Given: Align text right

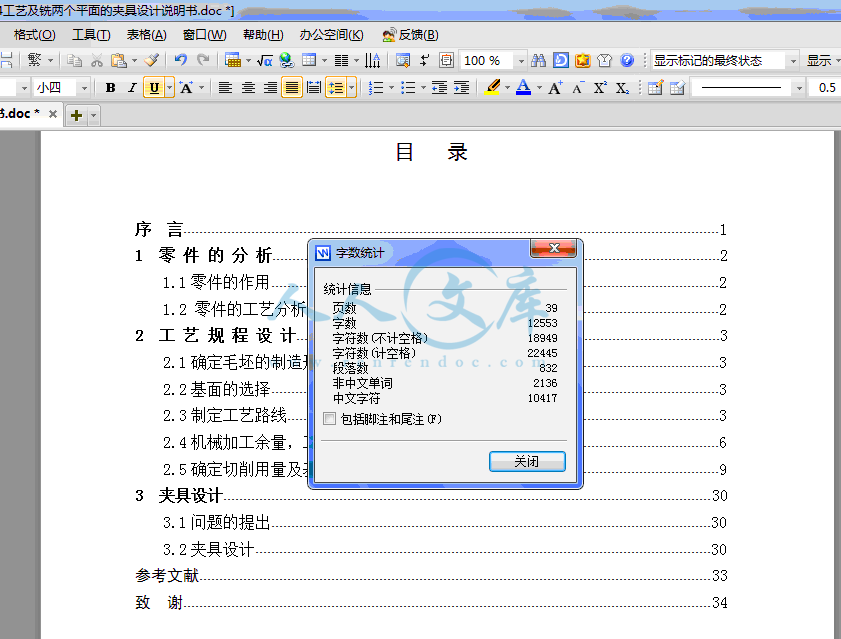Looking at the screenshot, I should click(x=270, y=87).
